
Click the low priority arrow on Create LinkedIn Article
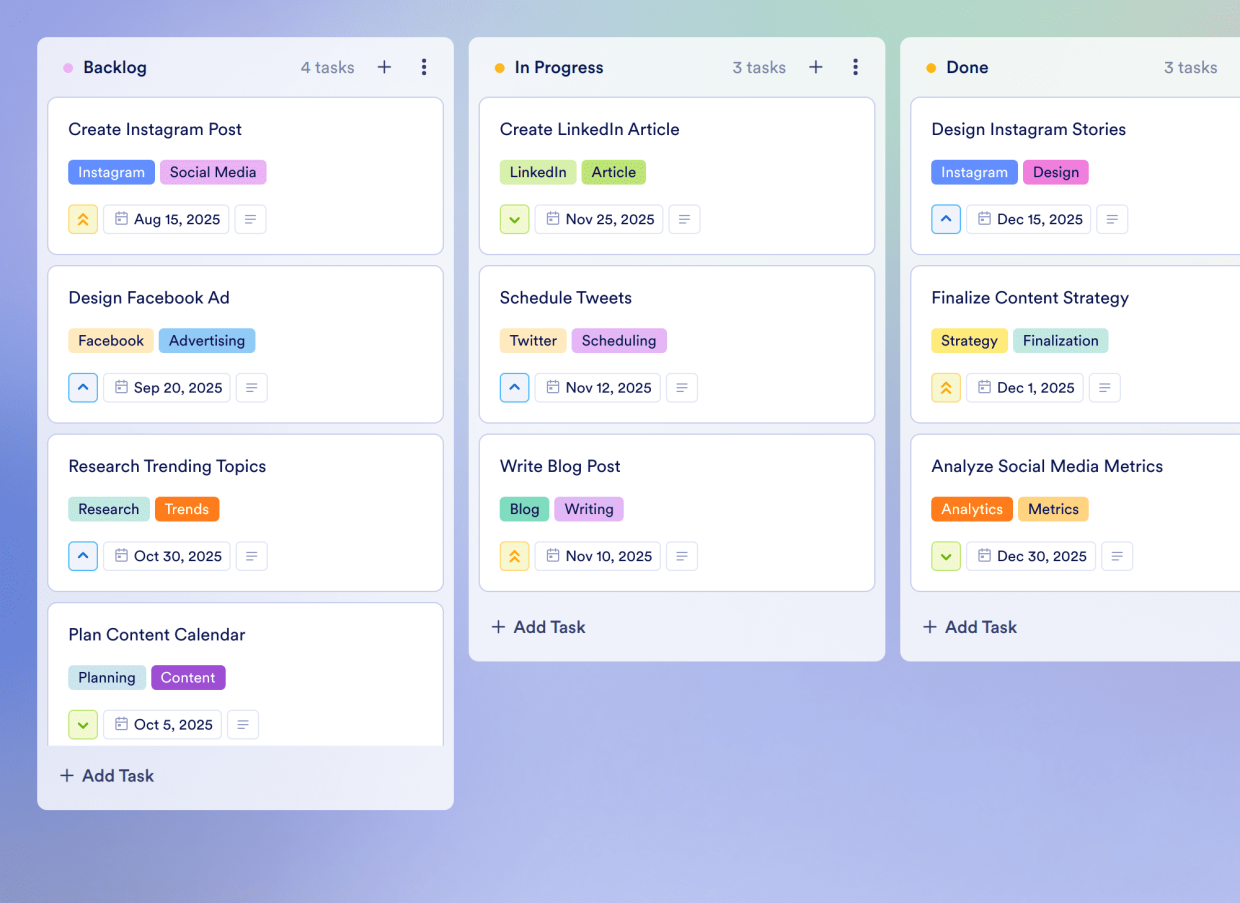pos(514,219)
